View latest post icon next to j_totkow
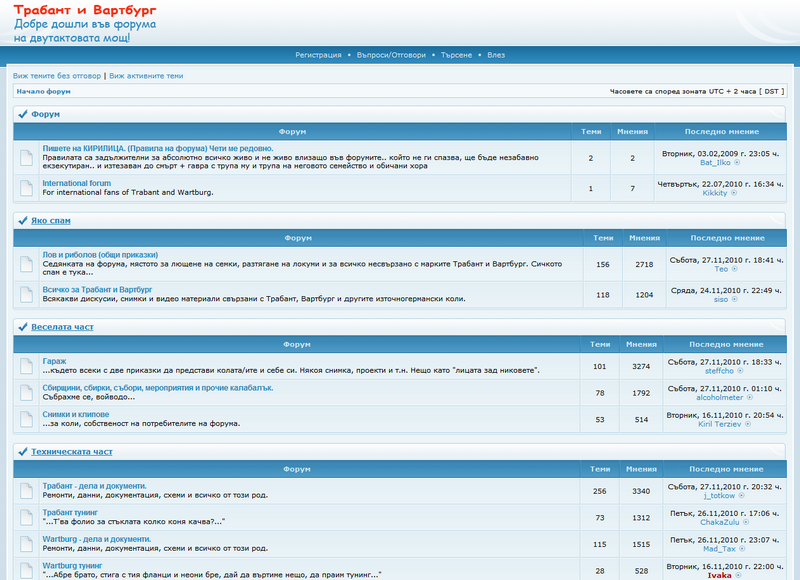This screenshot has width=800, height=580. tap(742, 495)
